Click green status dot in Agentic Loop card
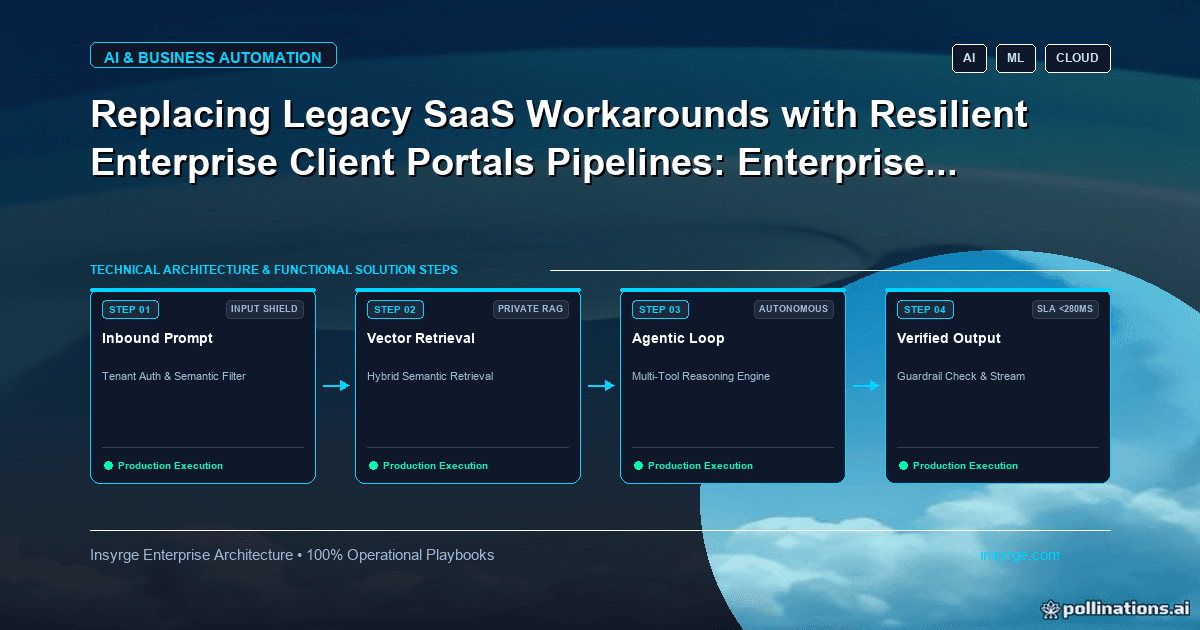Viewport: 1200px width, 630px height. point(638,465)
